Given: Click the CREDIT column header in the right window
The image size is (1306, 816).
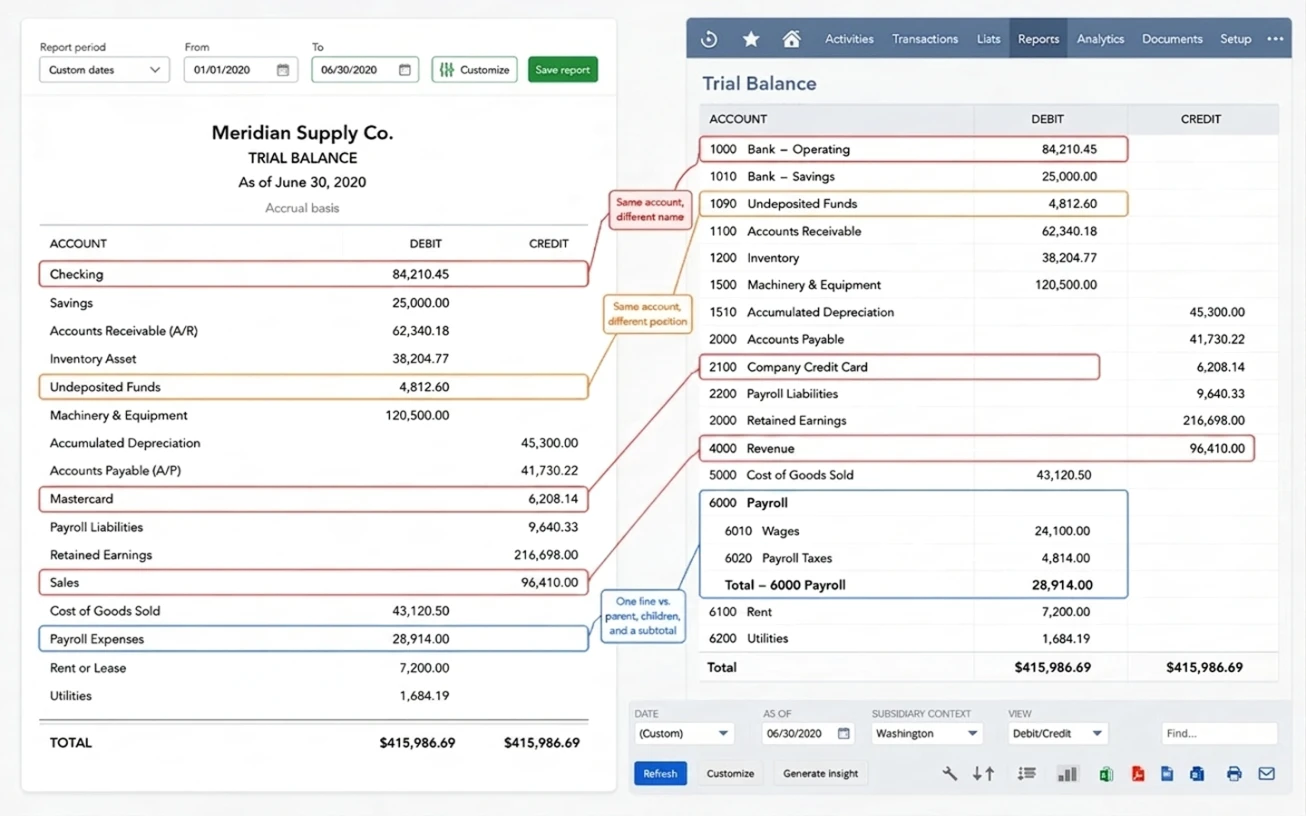Looking at the screenshot, I should click(x=1201, y=119).
